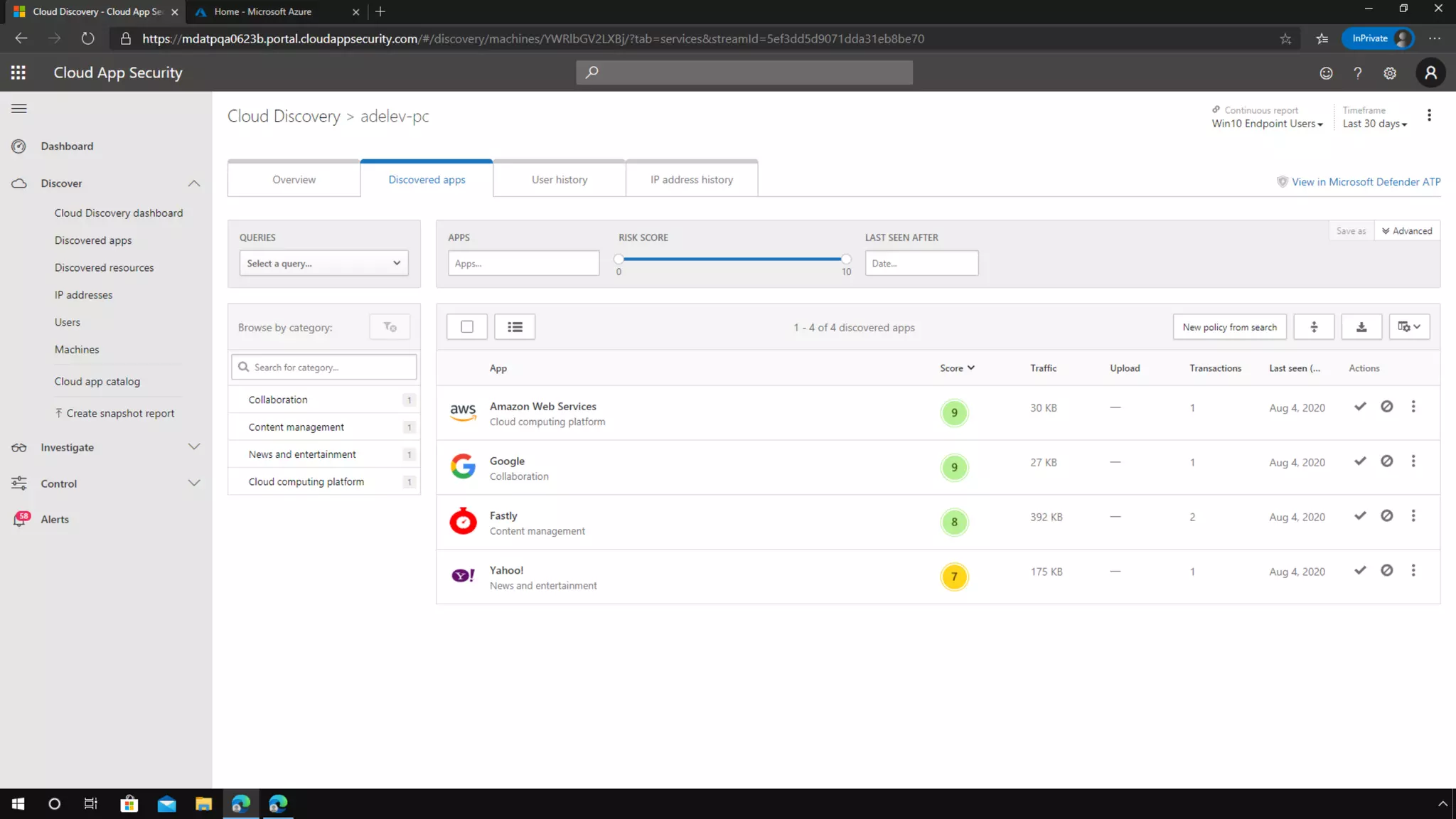Toggle the Advanced filters view
Image resolution: width=1456 pixels, height=819 pixels.
[x=1407, y=231]
